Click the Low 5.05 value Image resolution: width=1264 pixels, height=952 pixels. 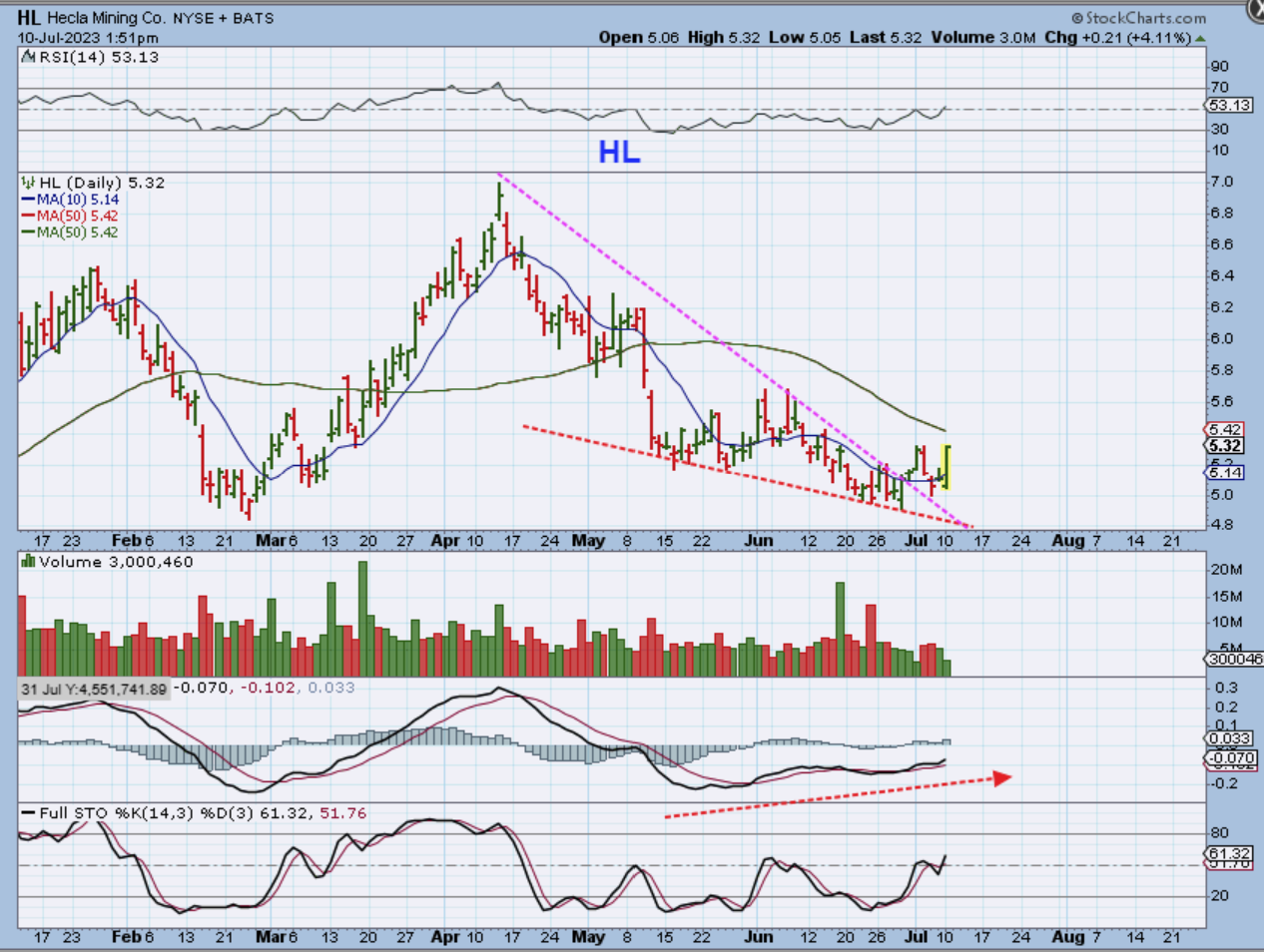pyautogui.click(x=805, y=37)
